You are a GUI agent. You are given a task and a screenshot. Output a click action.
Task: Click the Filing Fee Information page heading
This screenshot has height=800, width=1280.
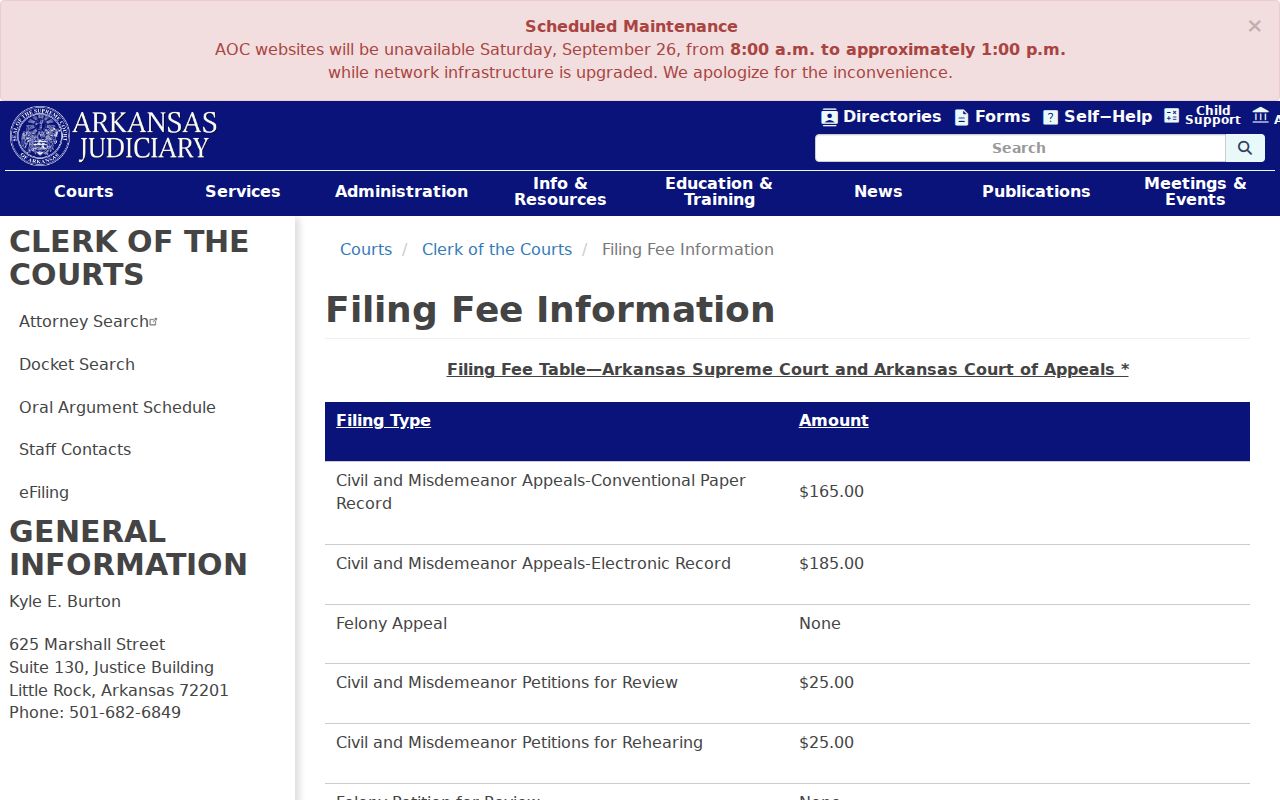pos(550,310)
